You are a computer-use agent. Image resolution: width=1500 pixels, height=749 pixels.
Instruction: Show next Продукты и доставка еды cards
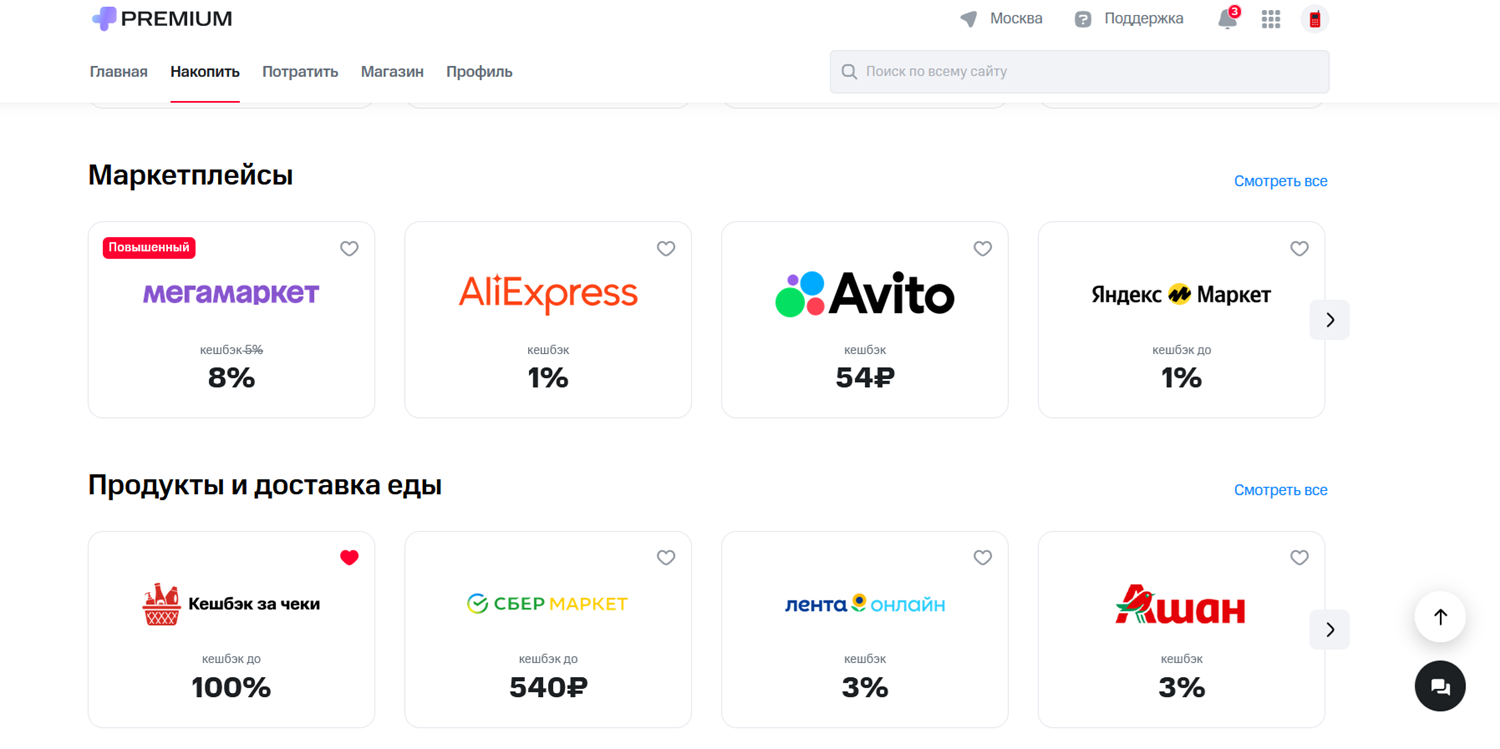tap(1330, 630)
